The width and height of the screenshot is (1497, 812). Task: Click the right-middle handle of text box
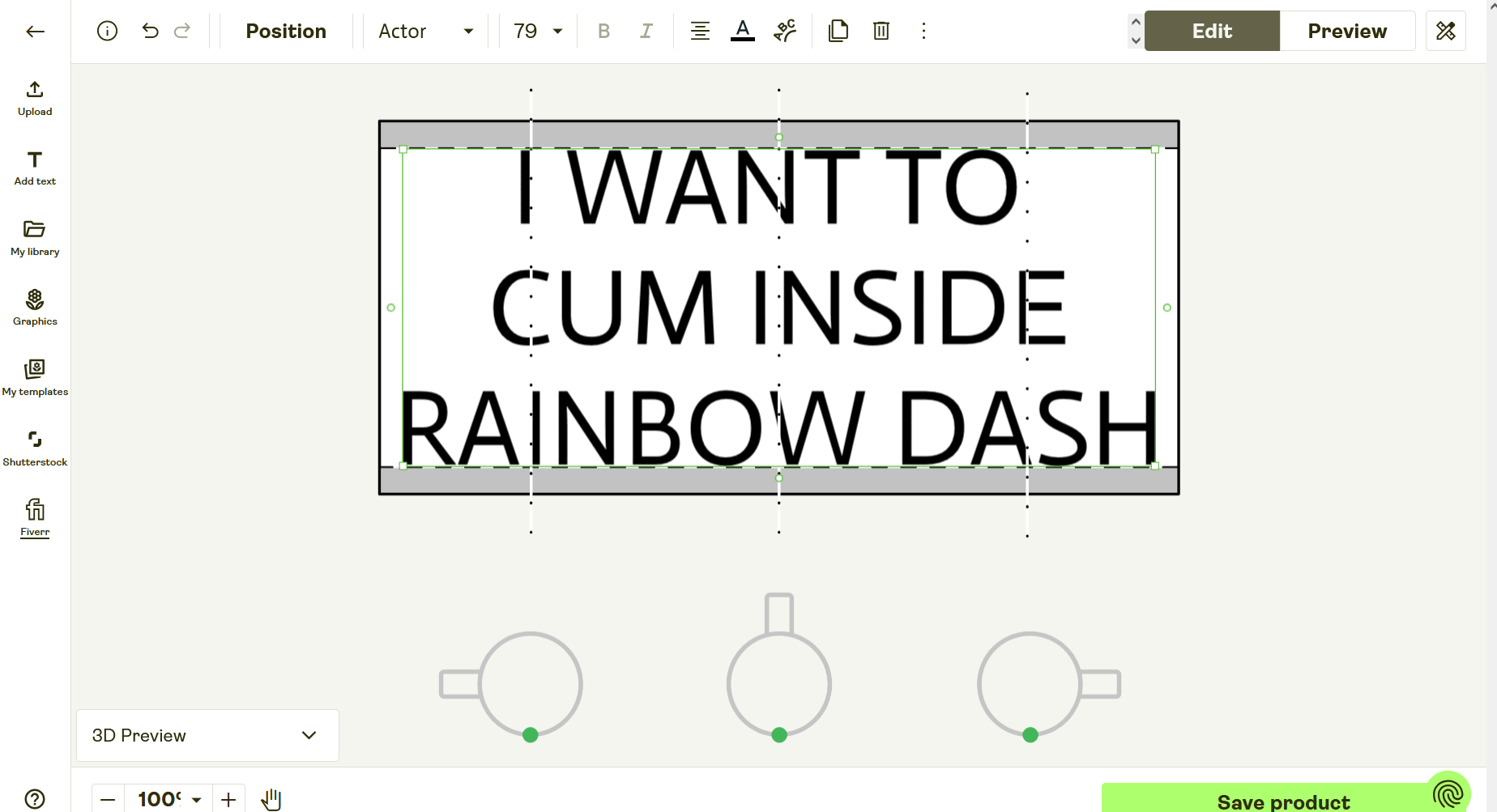tap(1166, 308)
